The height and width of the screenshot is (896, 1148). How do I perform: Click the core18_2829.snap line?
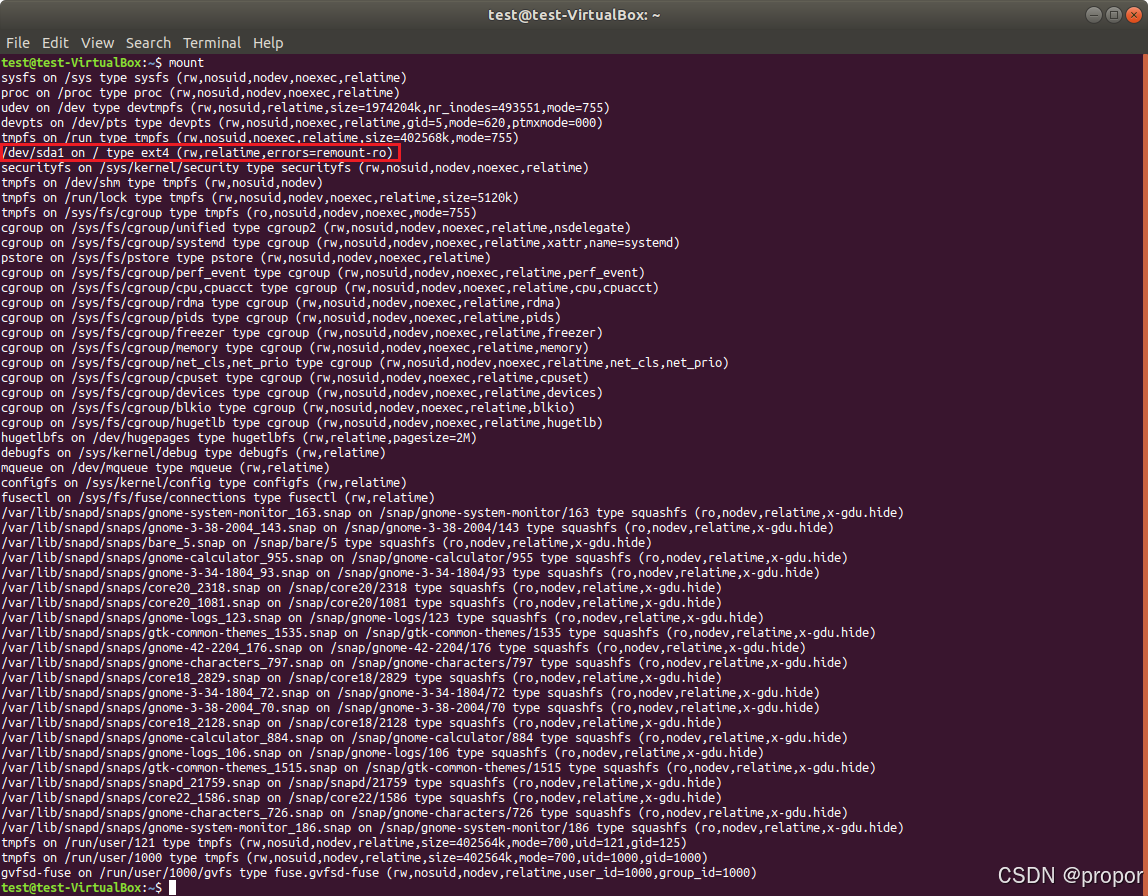(x=362, y=678)
